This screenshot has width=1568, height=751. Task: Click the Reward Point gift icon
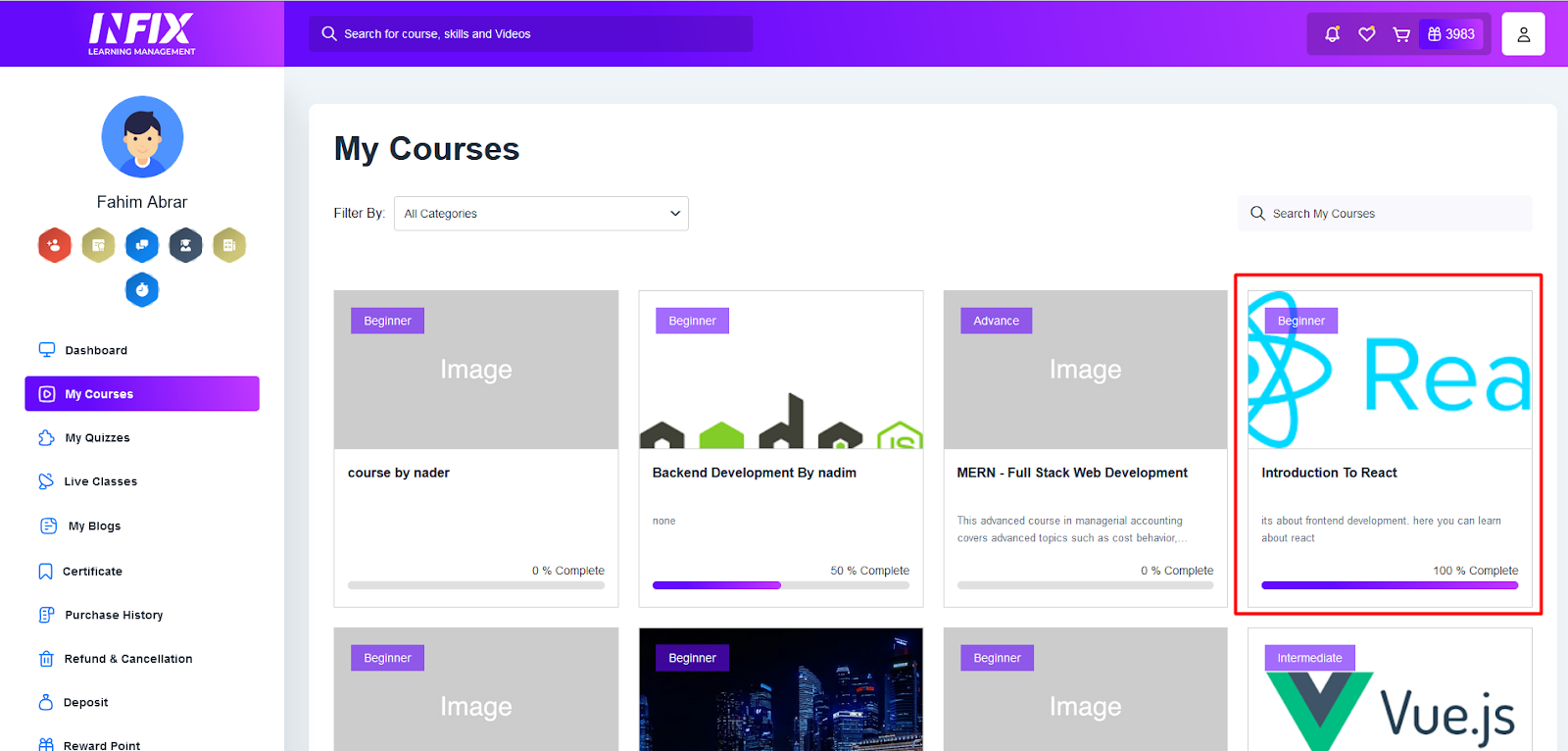click(45, 745)
